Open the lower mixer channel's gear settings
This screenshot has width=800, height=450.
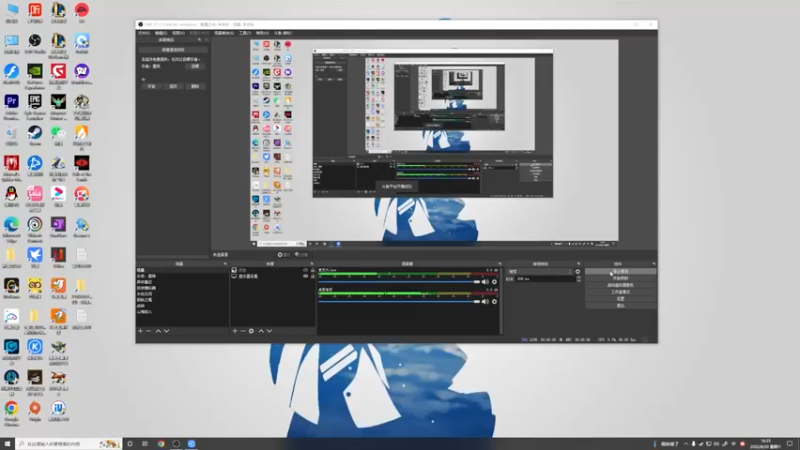tap(494, 302)
